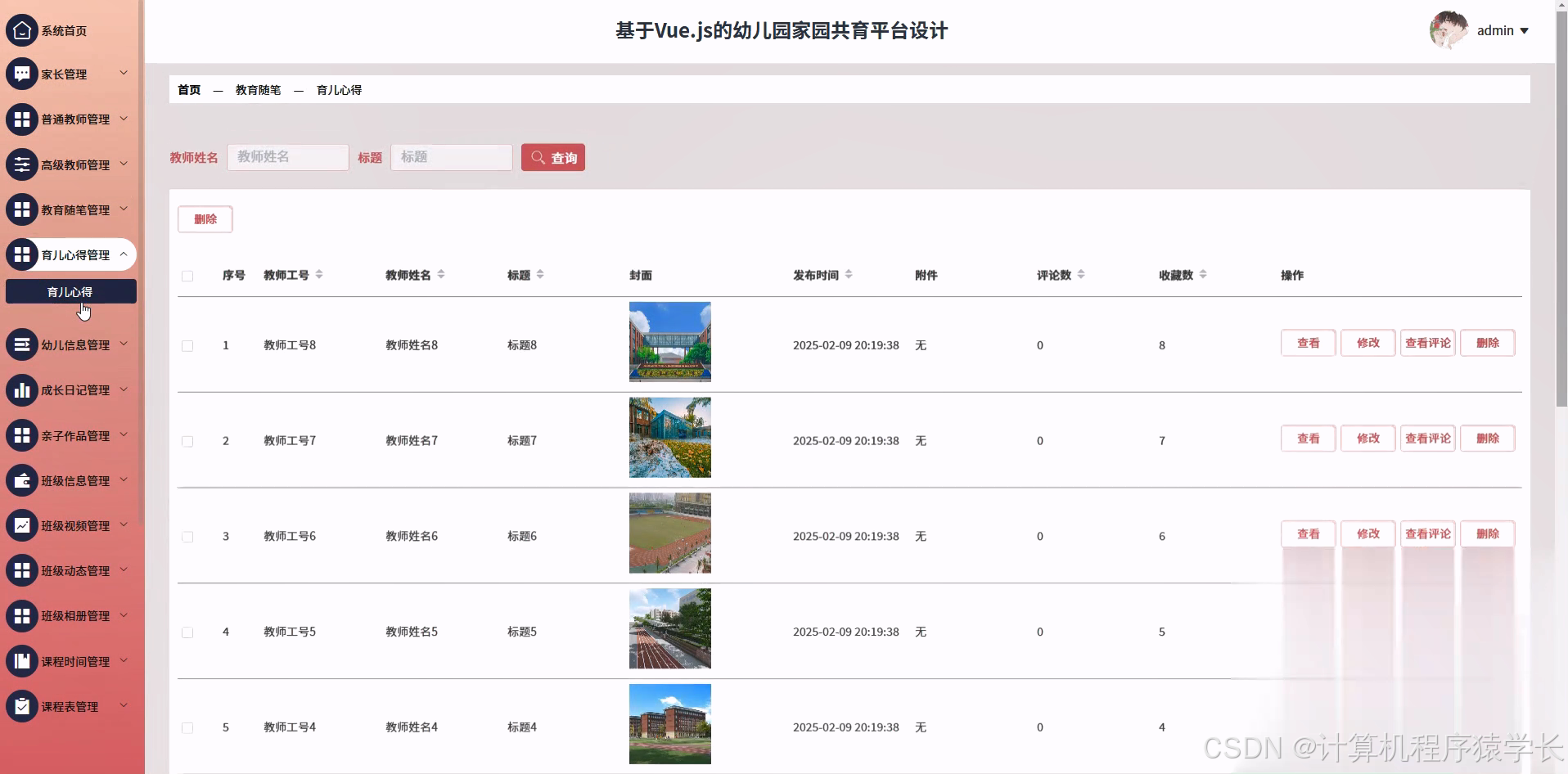Screen dimensions: 1568x774
Task: Select the 育儿心得 submenu item
Action: coord(71,291)
